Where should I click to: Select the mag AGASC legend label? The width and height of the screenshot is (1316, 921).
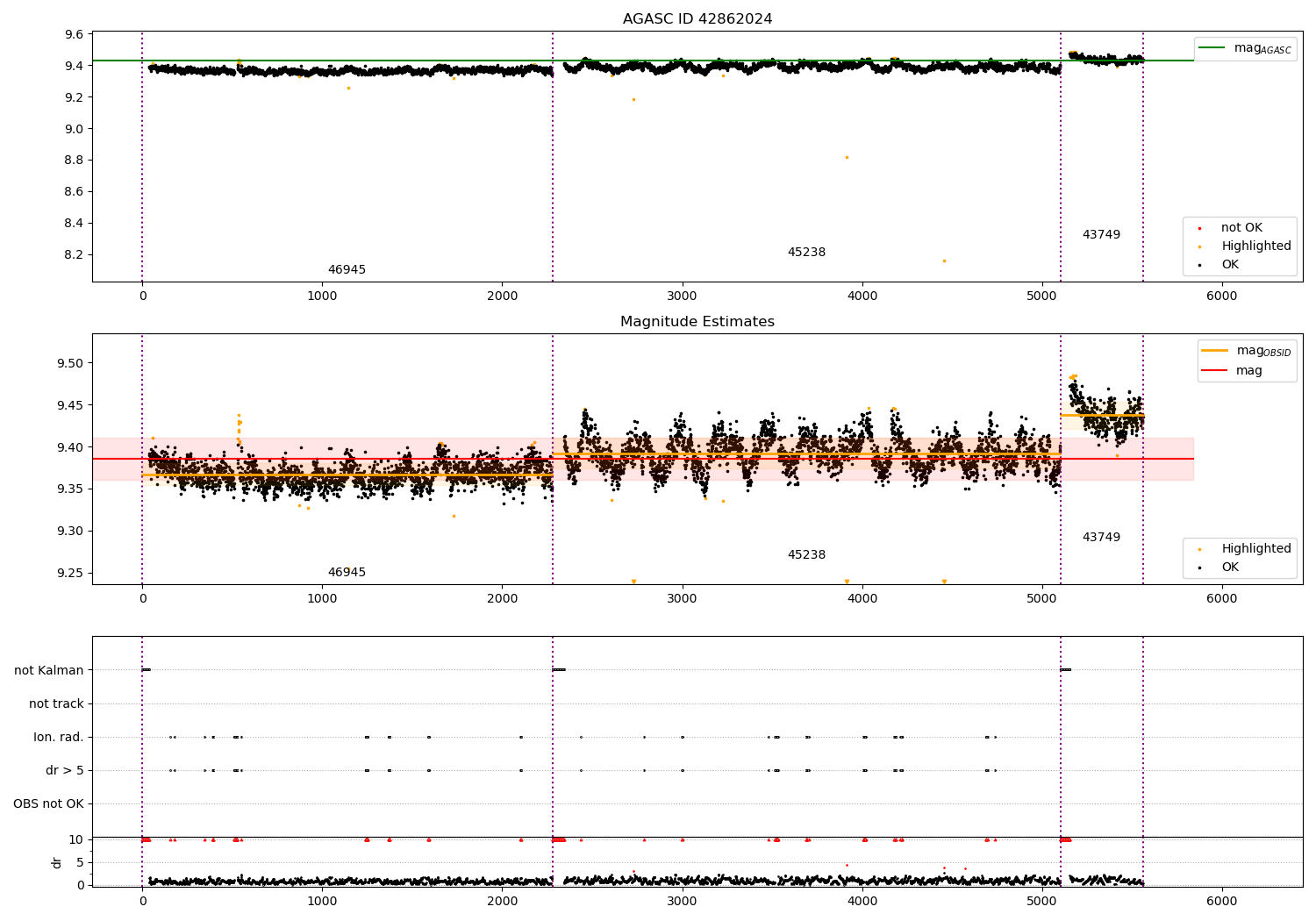click(x=1262, y=48)
